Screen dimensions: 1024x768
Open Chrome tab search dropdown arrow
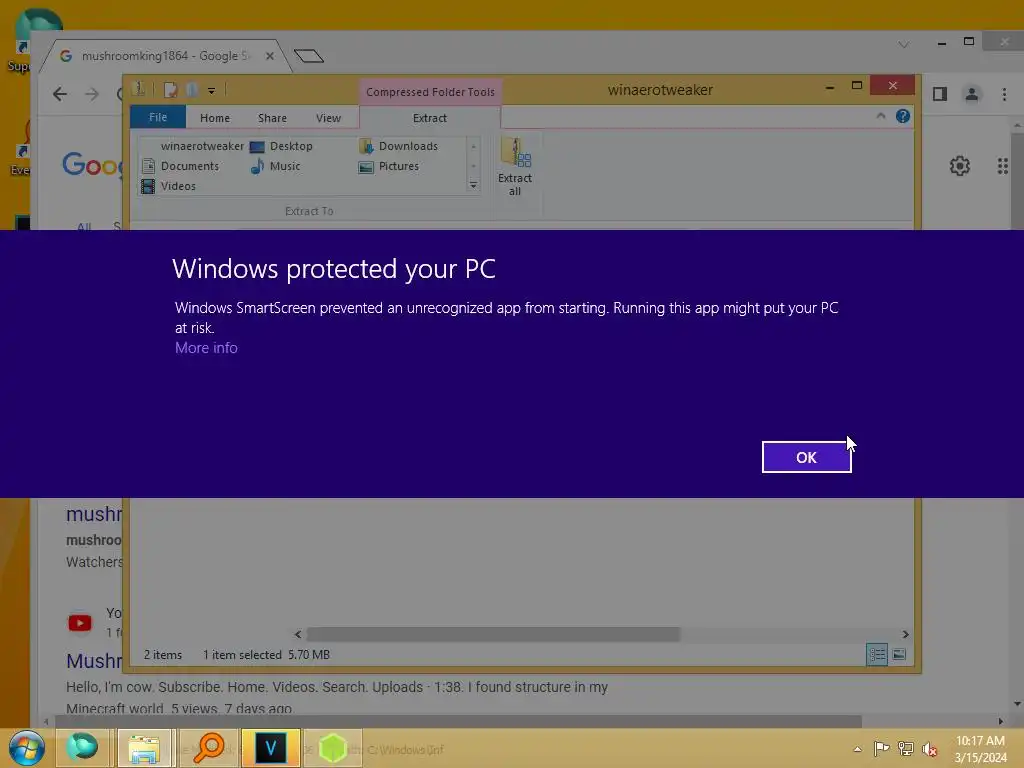[904, 44]
